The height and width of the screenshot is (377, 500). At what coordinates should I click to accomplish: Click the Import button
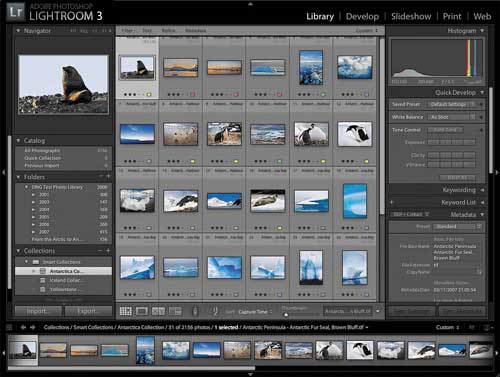point(38,311)
